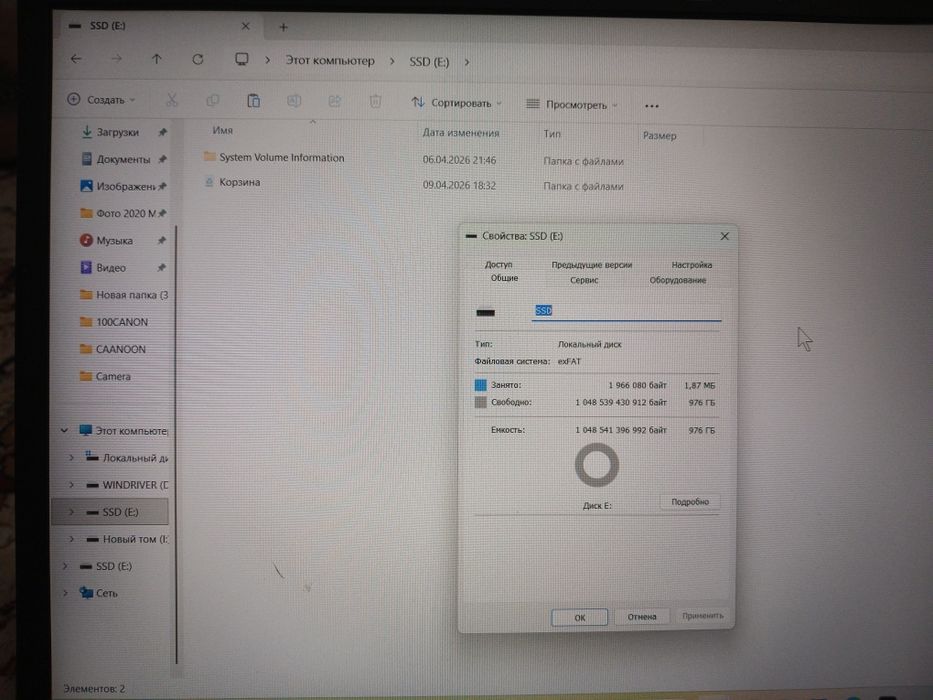The height and width of the screenshot is (700, 933).
Task: Click the monitor icon in address bar
Action: point(242,59)
